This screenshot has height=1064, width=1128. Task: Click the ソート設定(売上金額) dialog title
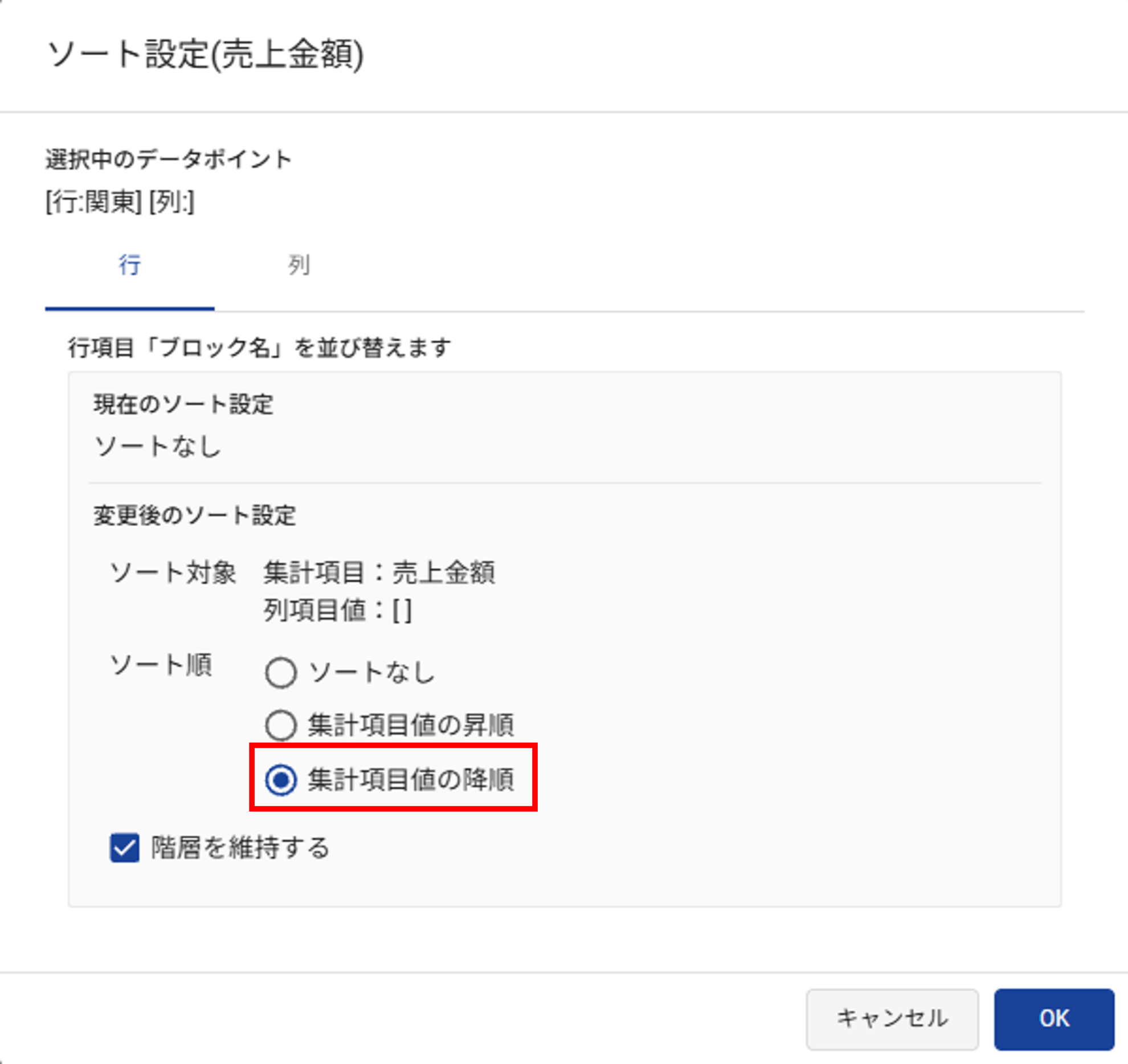pyautogui.click(x=205, y=55)
